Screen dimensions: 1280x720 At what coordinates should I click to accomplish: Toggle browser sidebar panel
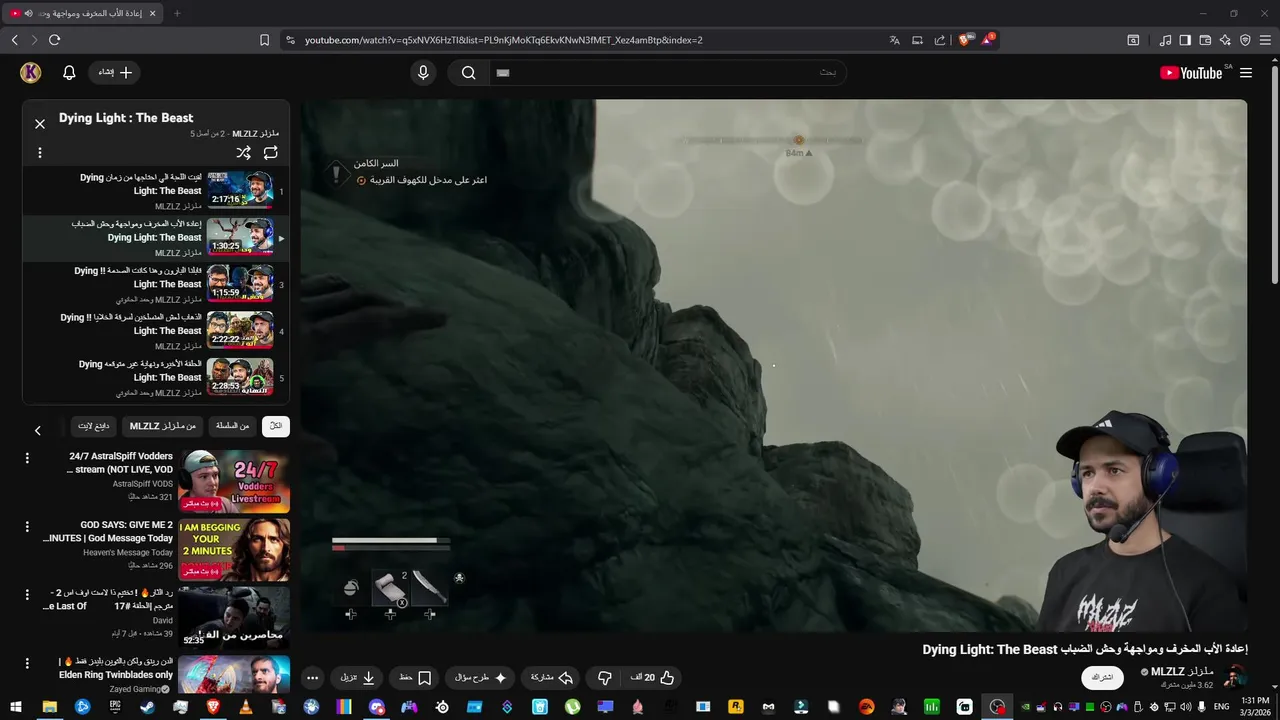coord(1185,40)
